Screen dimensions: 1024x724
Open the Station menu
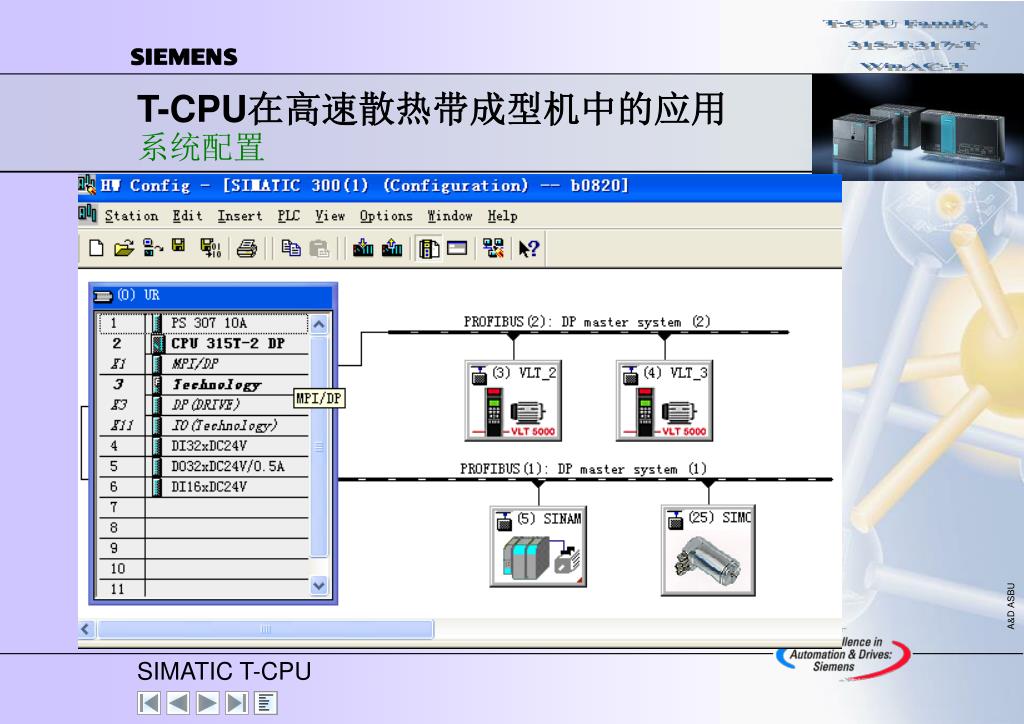pos(131,215)
